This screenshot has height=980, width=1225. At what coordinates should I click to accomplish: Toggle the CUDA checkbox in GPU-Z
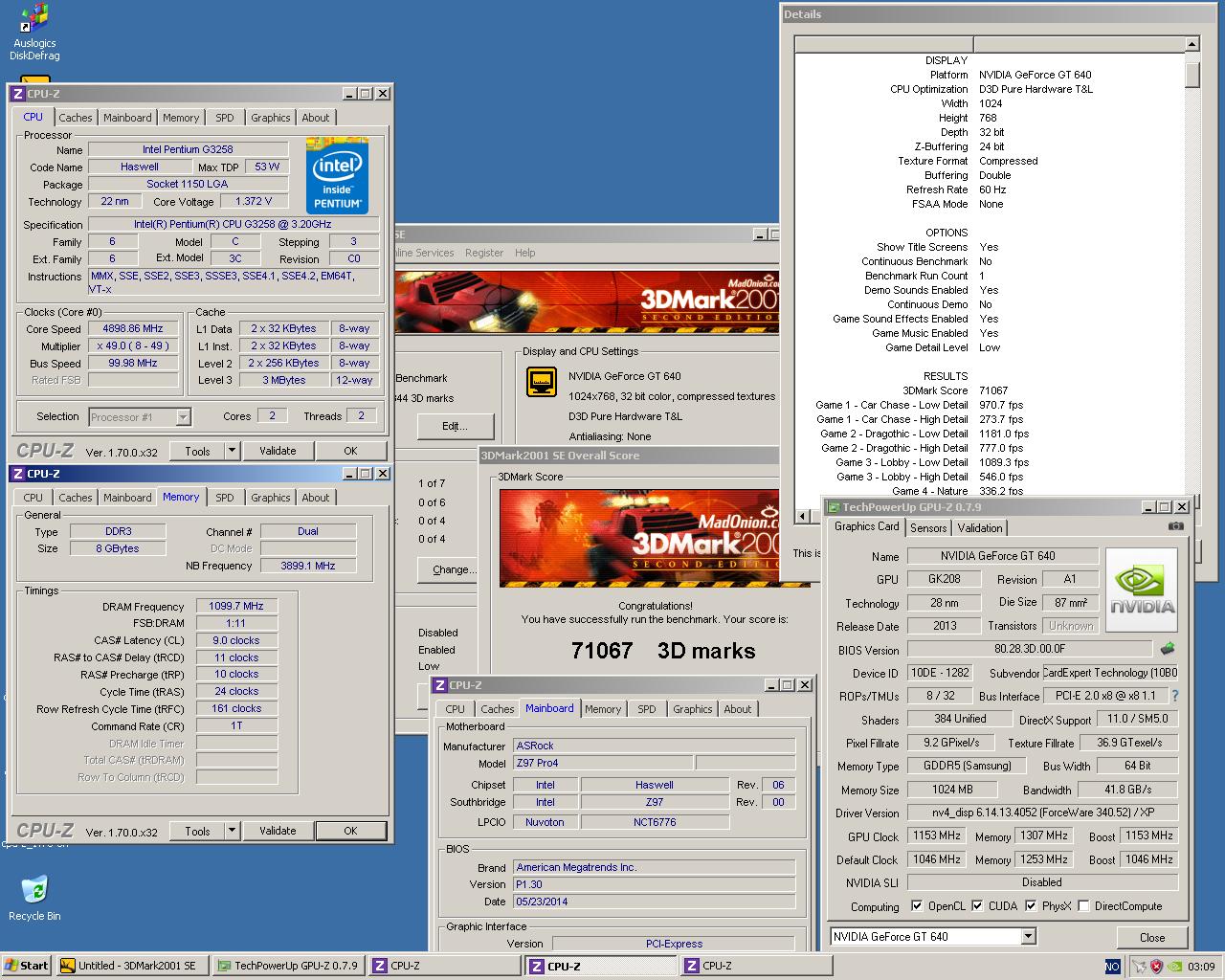click(x=977, y=905)
